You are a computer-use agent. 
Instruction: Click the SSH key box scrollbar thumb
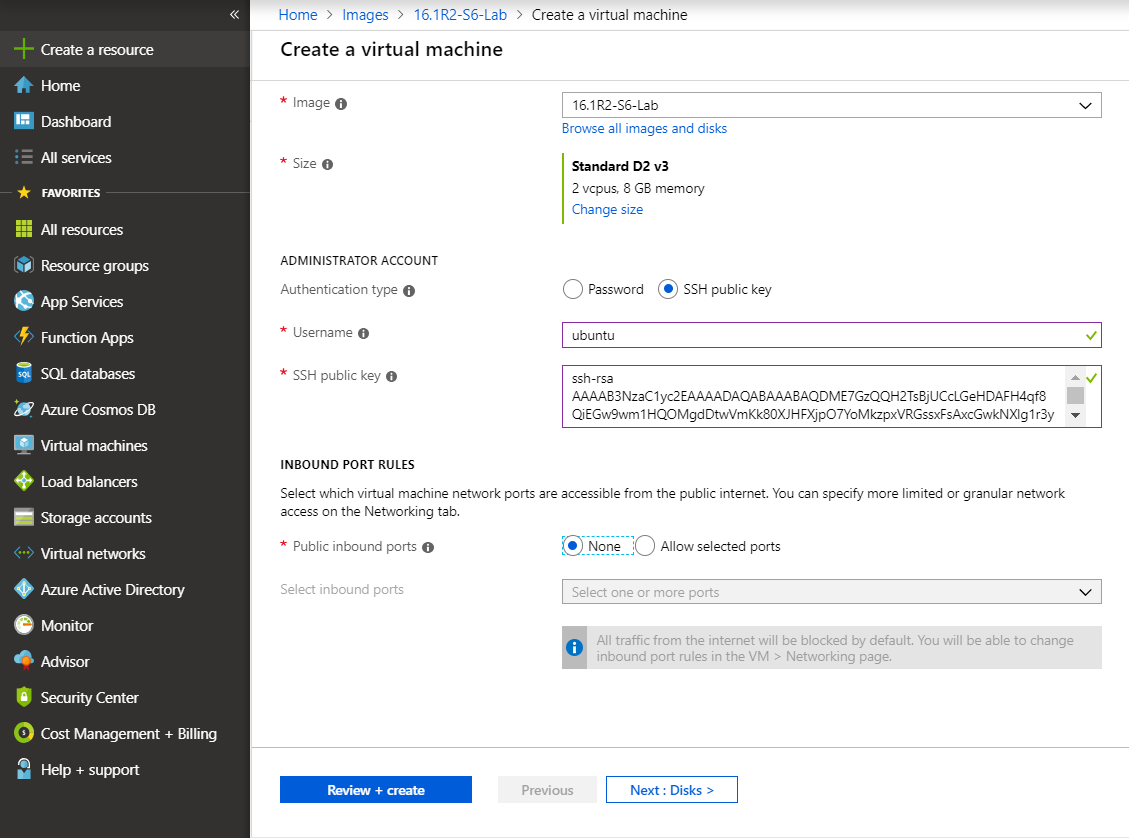[x=1075, y=395]
